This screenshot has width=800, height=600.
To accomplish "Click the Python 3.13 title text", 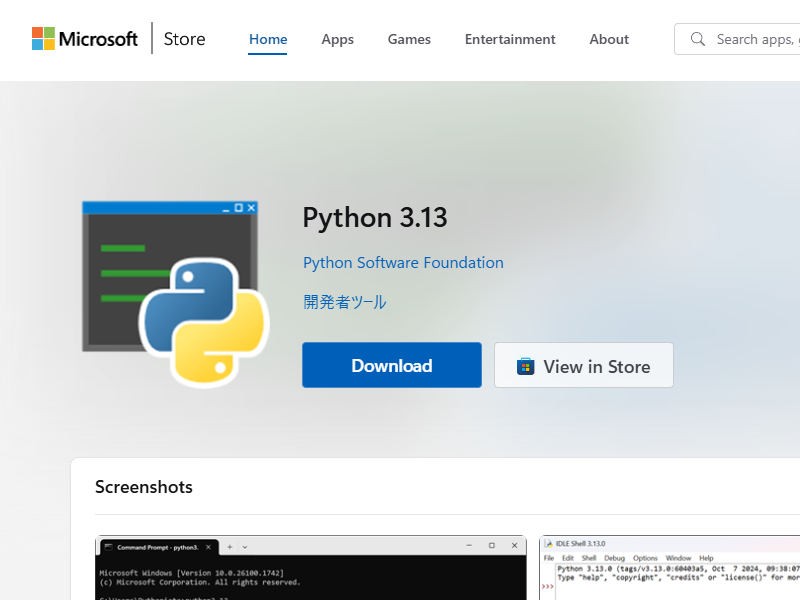I will pyautogui.click(x=374, y=217).
